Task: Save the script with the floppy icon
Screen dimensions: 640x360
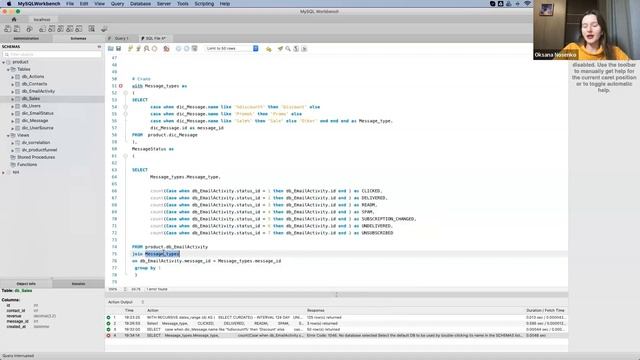Action: [x=118, y=49]
